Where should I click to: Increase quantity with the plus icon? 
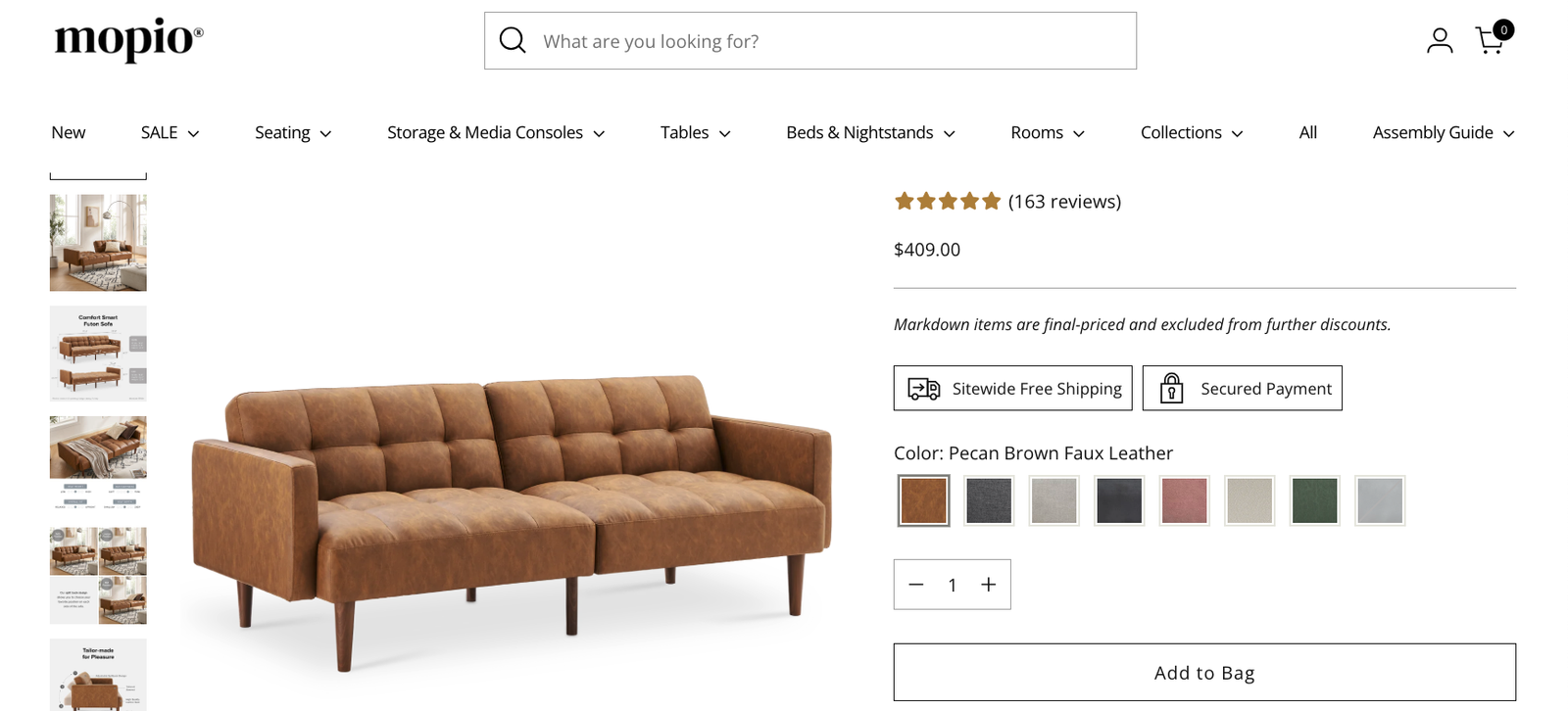(x=988, y=585)
